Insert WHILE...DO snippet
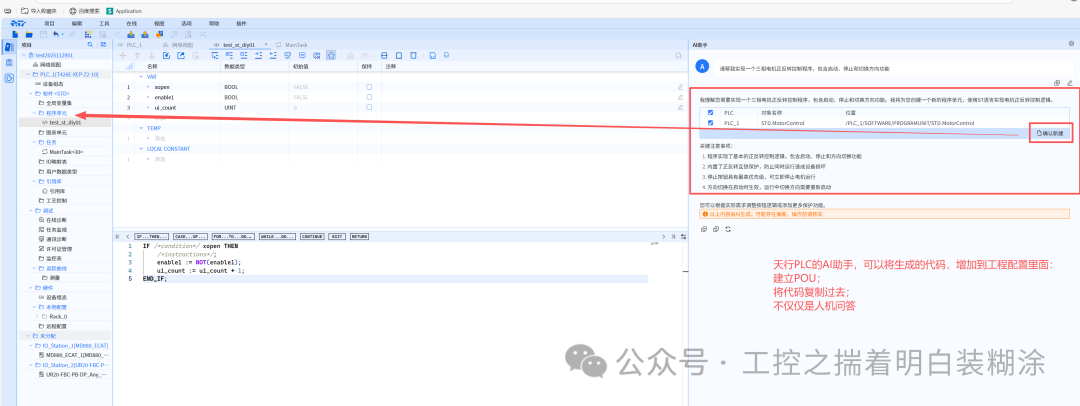This screenshot has width=1080, height=406. (x=277, y=236)
